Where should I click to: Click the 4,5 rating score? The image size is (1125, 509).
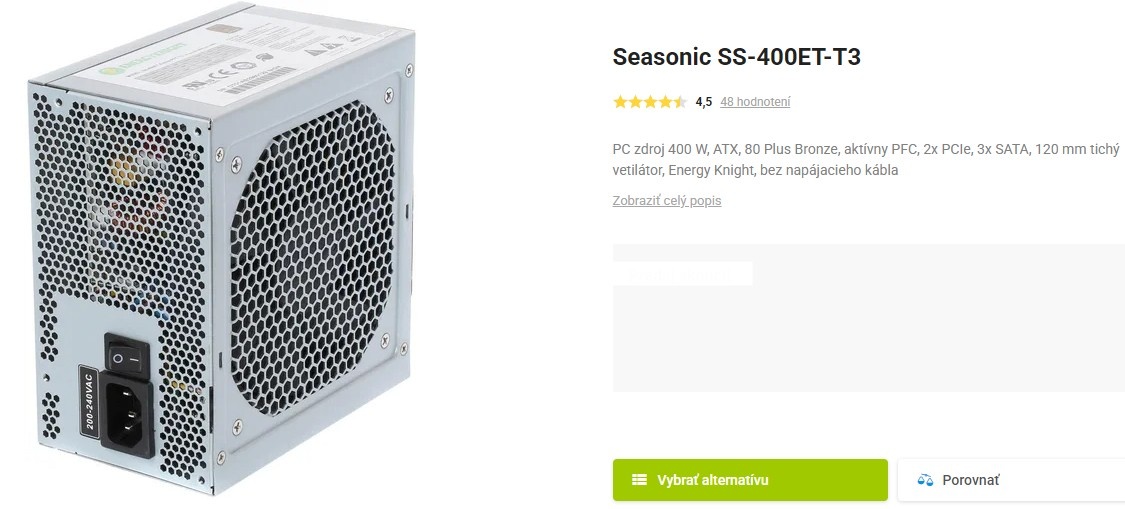click(x=703, y=102)
